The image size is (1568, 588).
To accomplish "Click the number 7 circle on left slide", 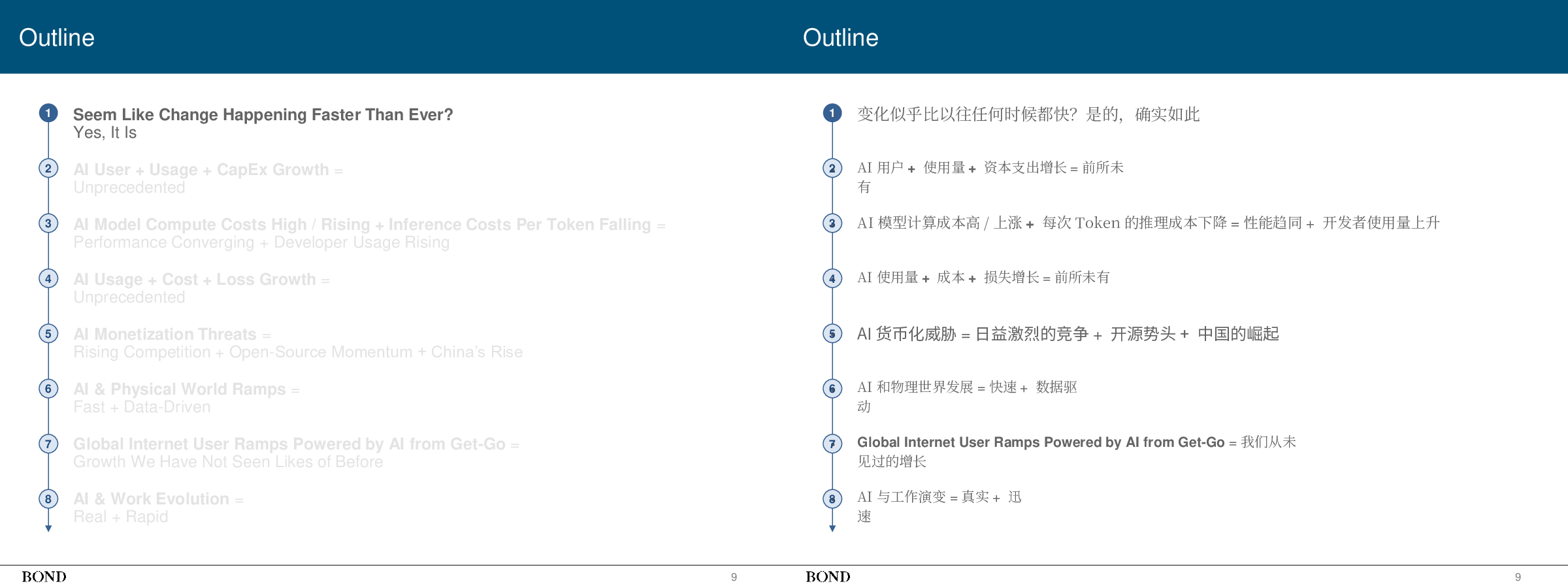I will tap(48, 444).
